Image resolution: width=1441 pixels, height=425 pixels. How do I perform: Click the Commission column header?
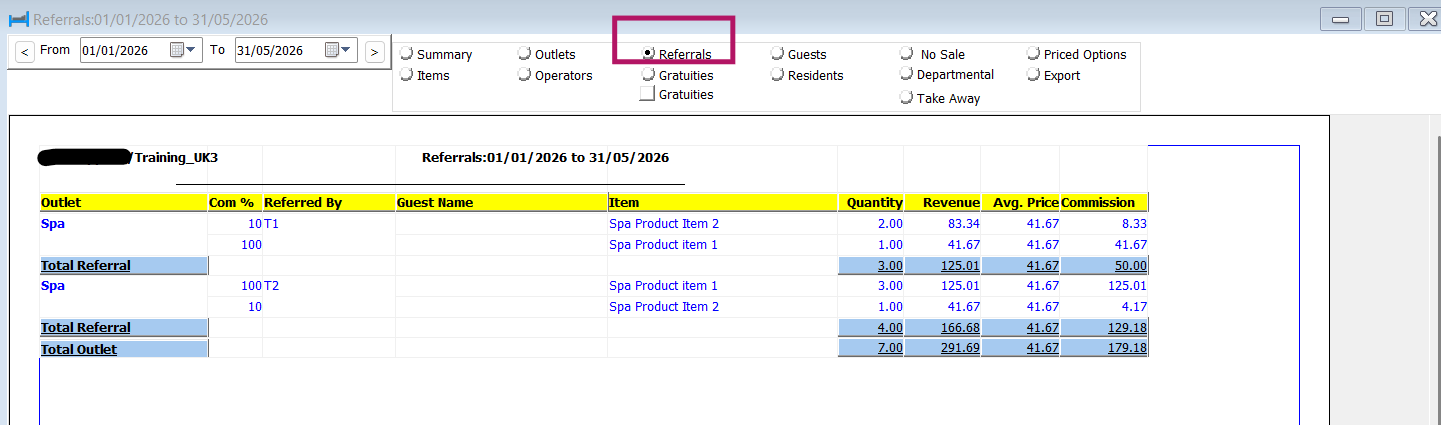pos(1104,202)
